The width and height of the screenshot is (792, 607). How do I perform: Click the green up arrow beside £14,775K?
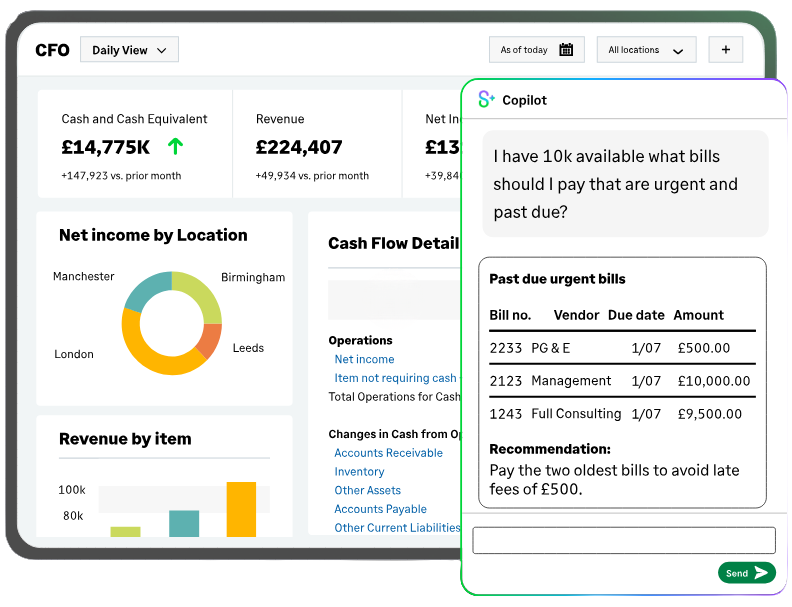(176, 146)
